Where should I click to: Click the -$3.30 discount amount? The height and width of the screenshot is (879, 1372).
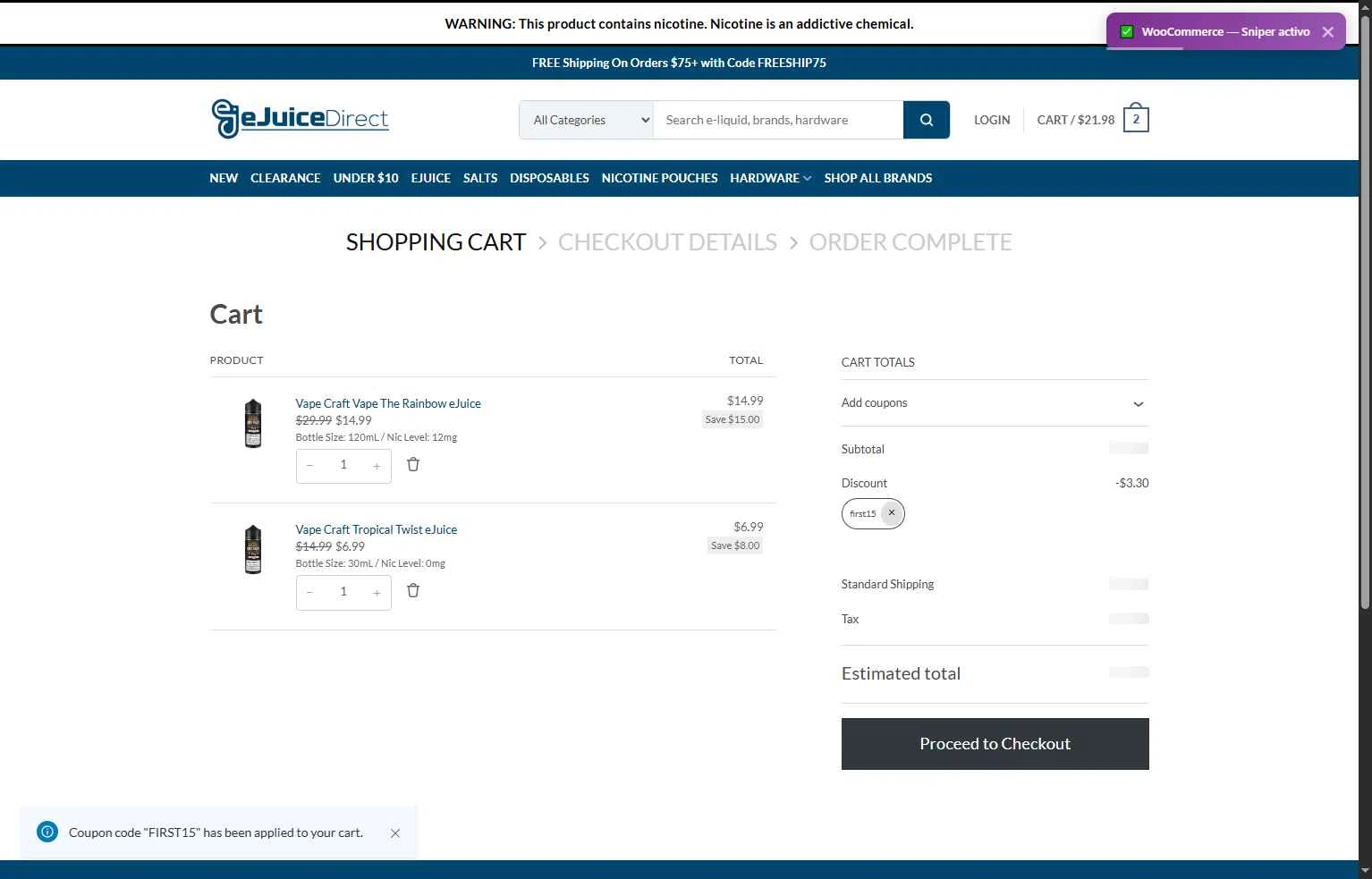click(x=1132, y=483)
